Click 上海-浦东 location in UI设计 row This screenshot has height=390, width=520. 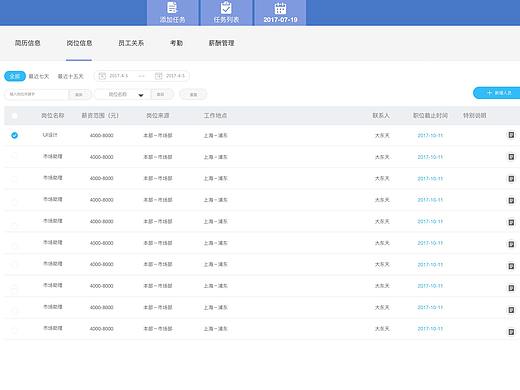pyautogui.click(x=215, y=135)
